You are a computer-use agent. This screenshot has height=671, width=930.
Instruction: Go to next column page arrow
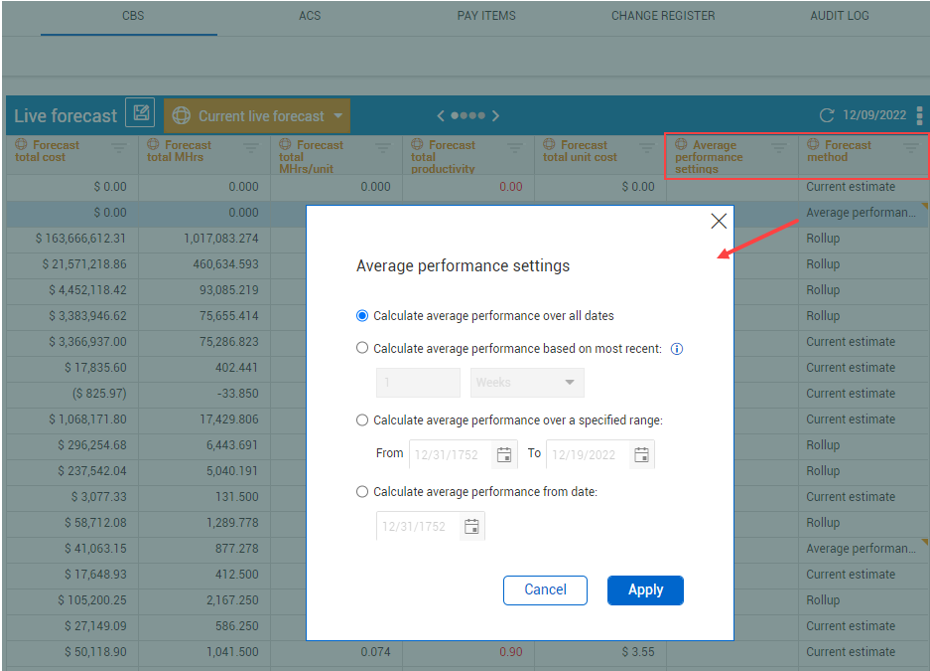pos(496,116)
